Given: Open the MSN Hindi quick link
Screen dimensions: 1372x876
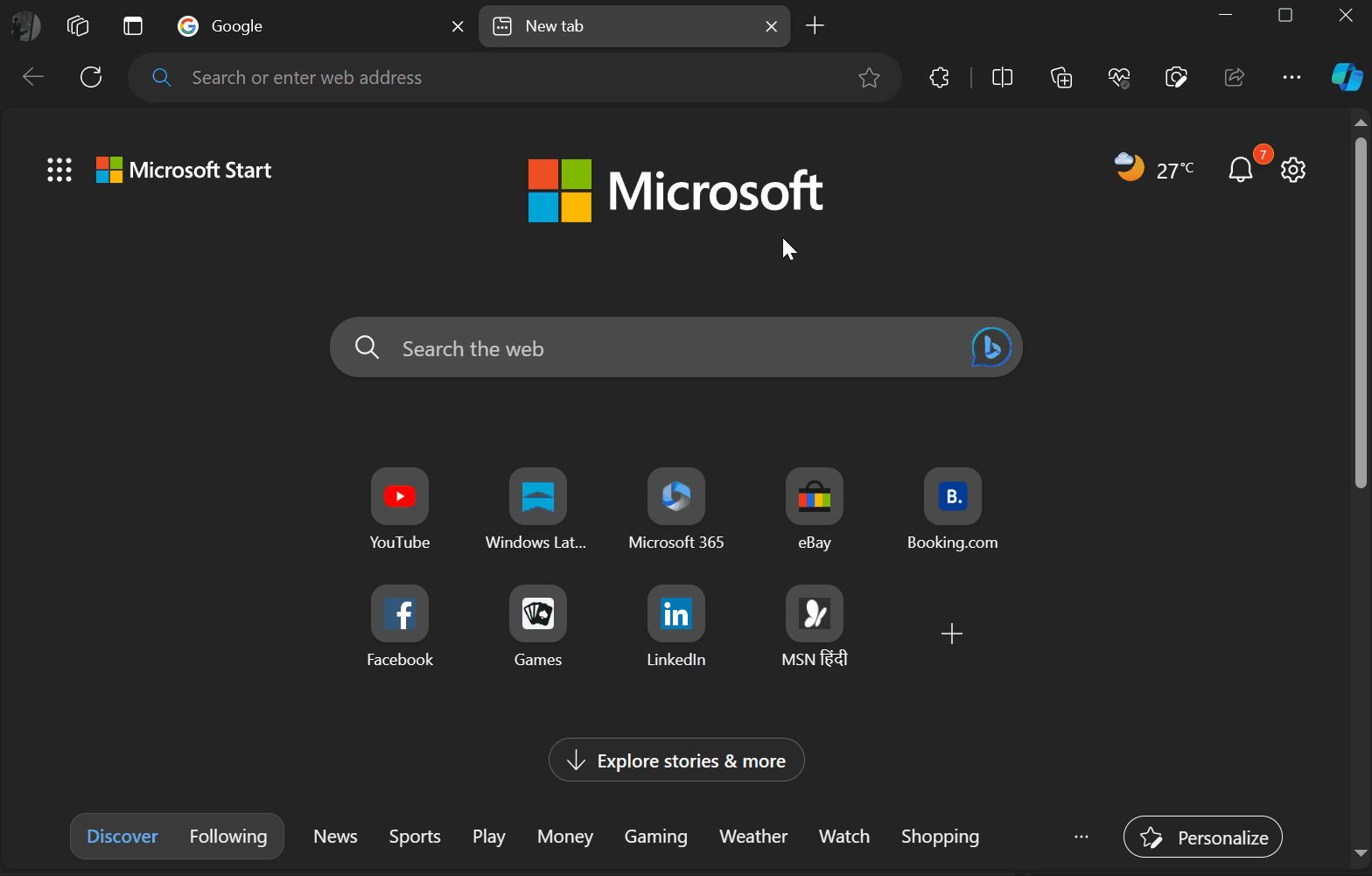Looking at the screenshot, I should pyautogui.click(x=815, y=627).
